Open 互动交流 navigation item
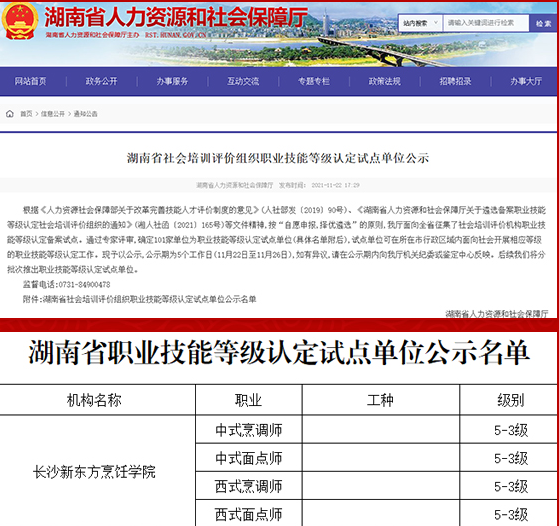The height and width of the screenshot is (526, 559). tap(243, 81)
